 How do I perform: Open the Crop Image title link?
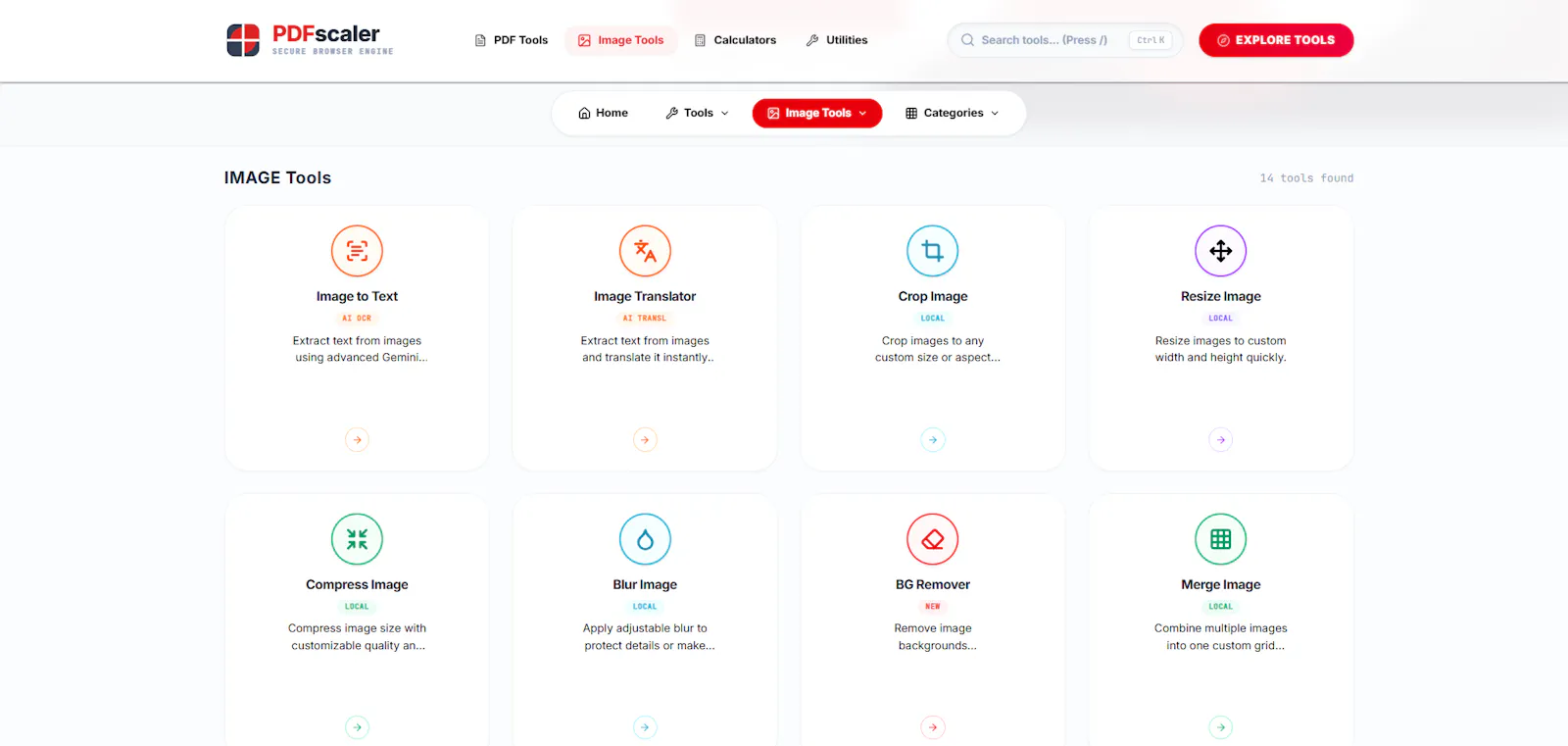coord(933,296)
